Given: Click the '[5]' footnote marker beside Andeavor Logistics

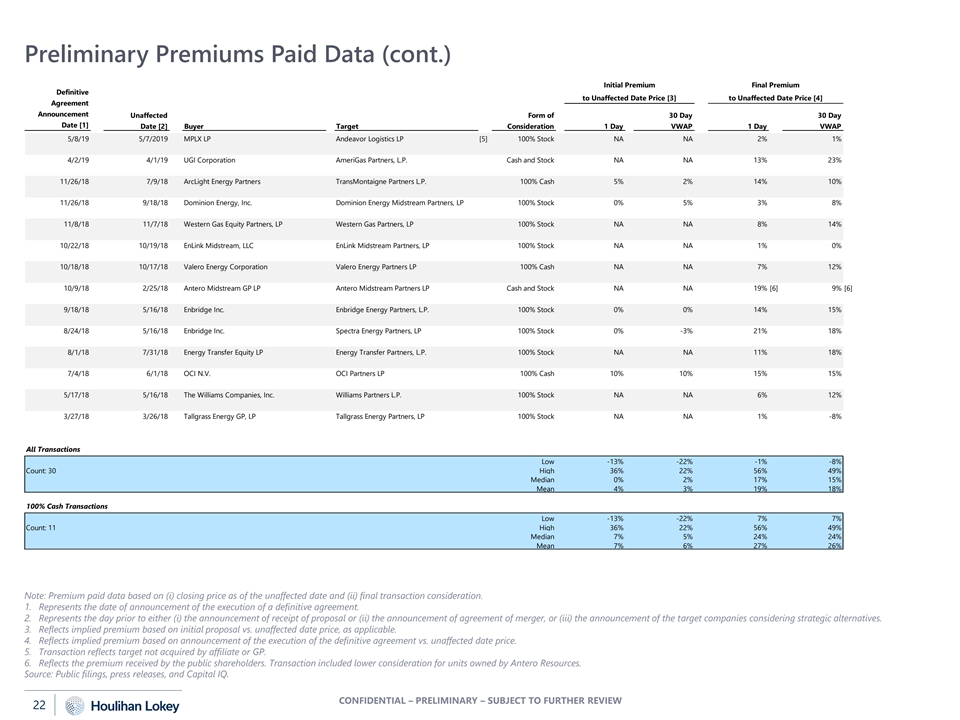Looking at the screenshot, I should (x=483, y=139).
